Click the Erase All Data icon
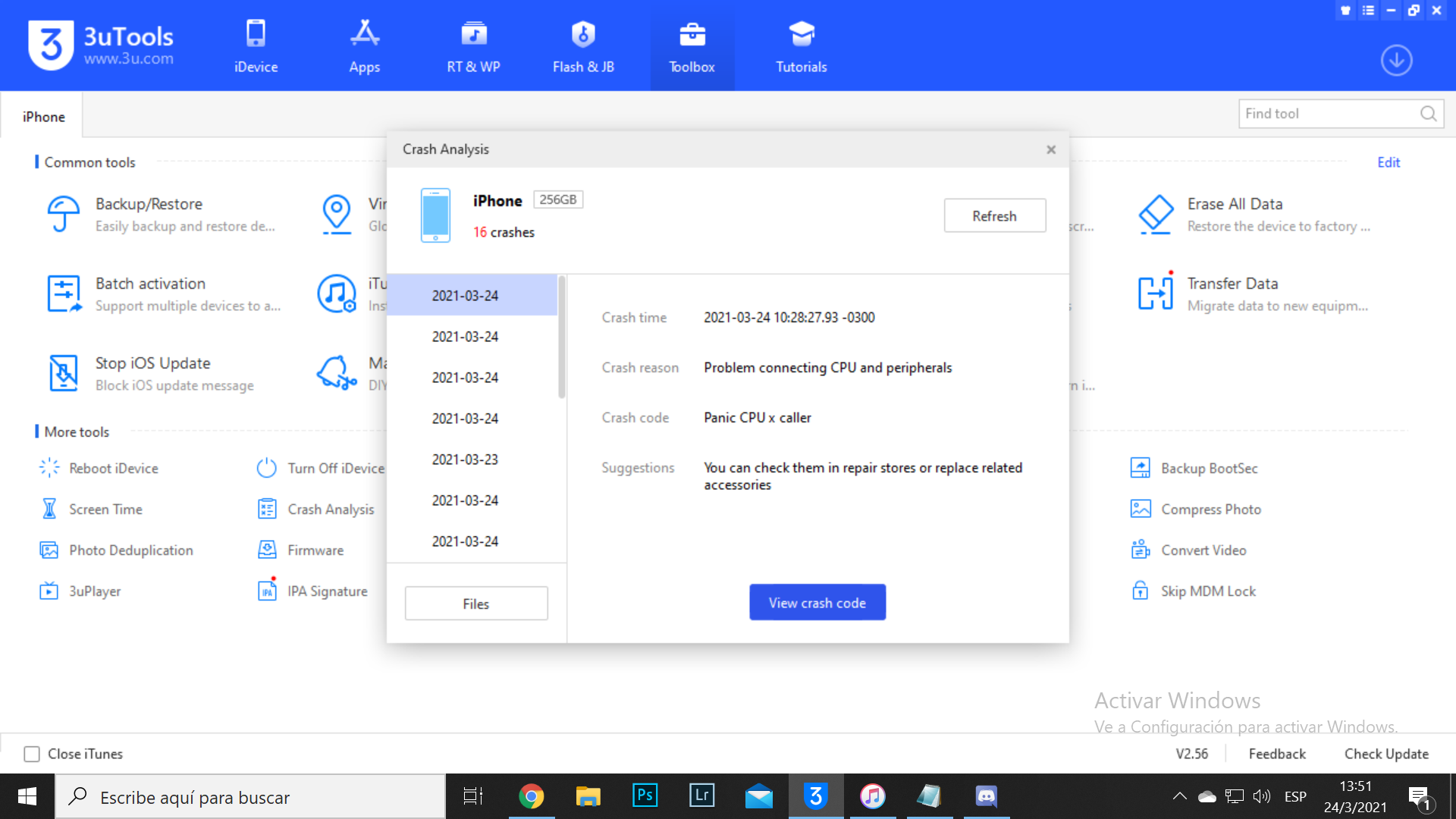 pos(1156,215)
